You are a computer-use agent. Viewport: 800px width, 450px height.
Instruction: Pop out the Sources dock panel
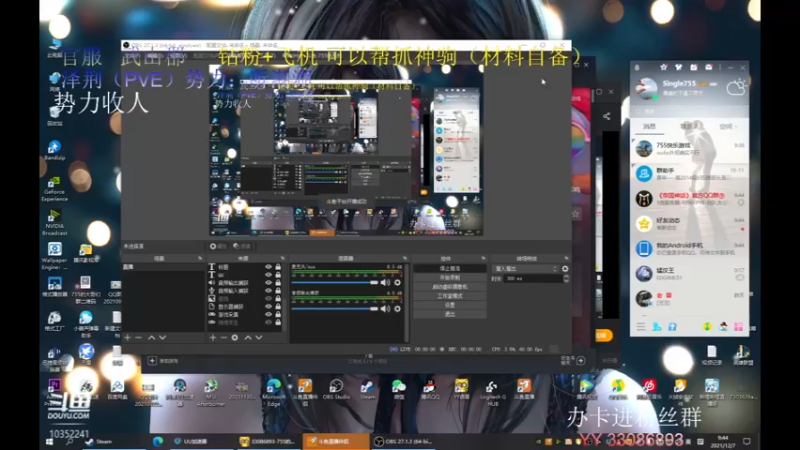click(x=282, y=259)
